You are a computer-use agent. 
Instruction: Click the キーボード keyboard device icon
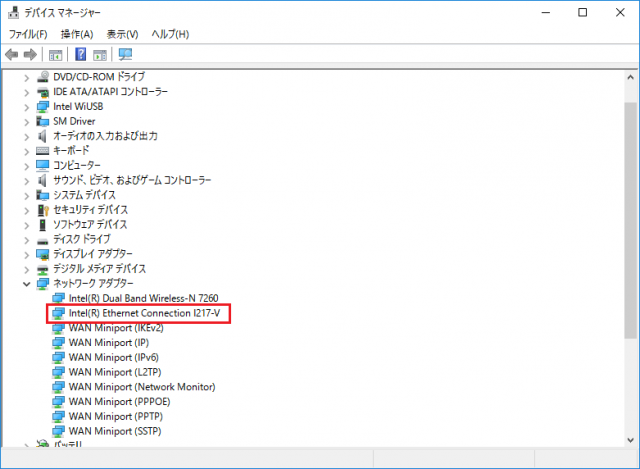pyautogui.click(x=43, y=150)
